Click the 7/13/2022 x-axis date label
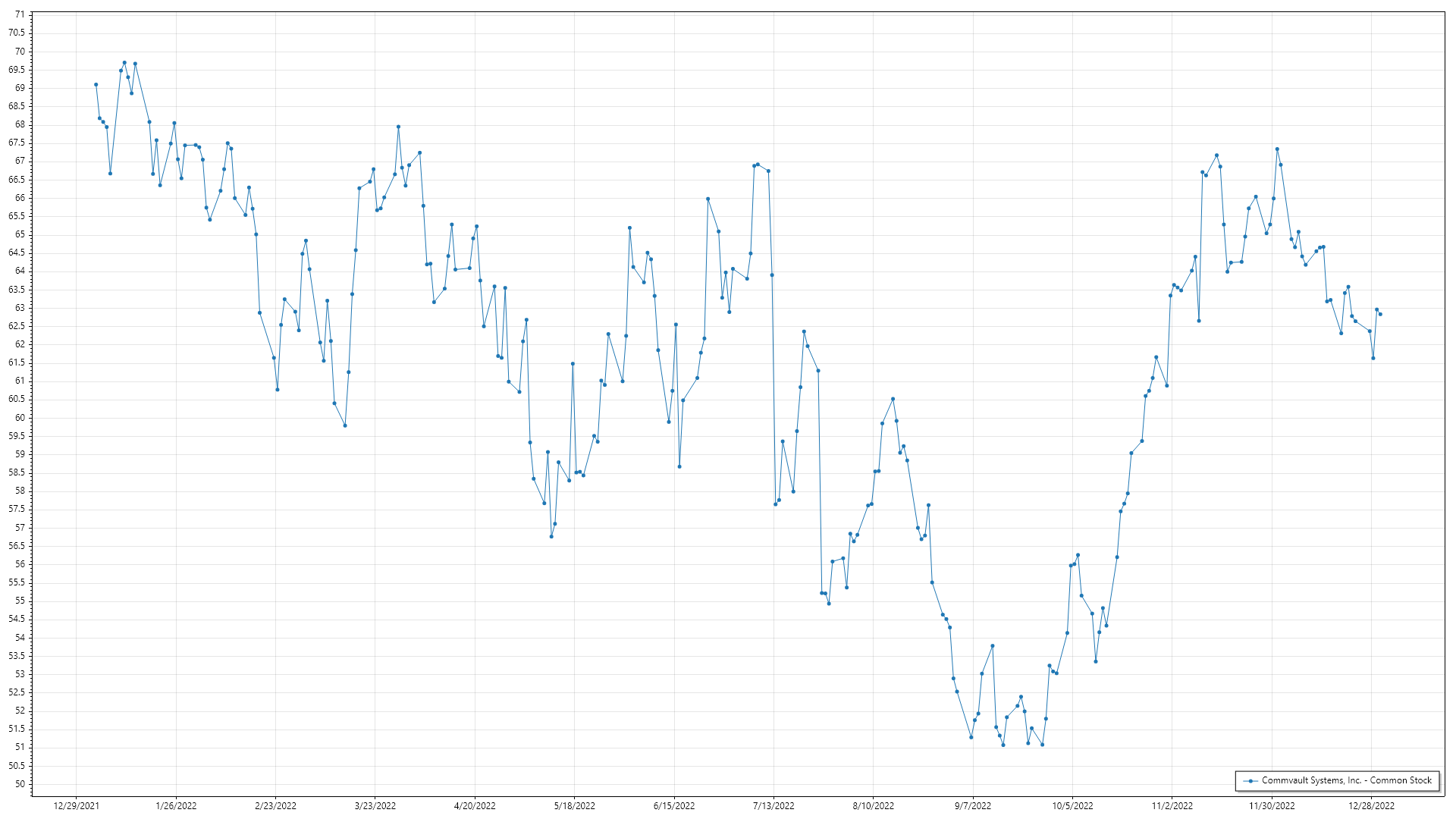This screenshot has width=1456, height=819. tap(773, 805)
